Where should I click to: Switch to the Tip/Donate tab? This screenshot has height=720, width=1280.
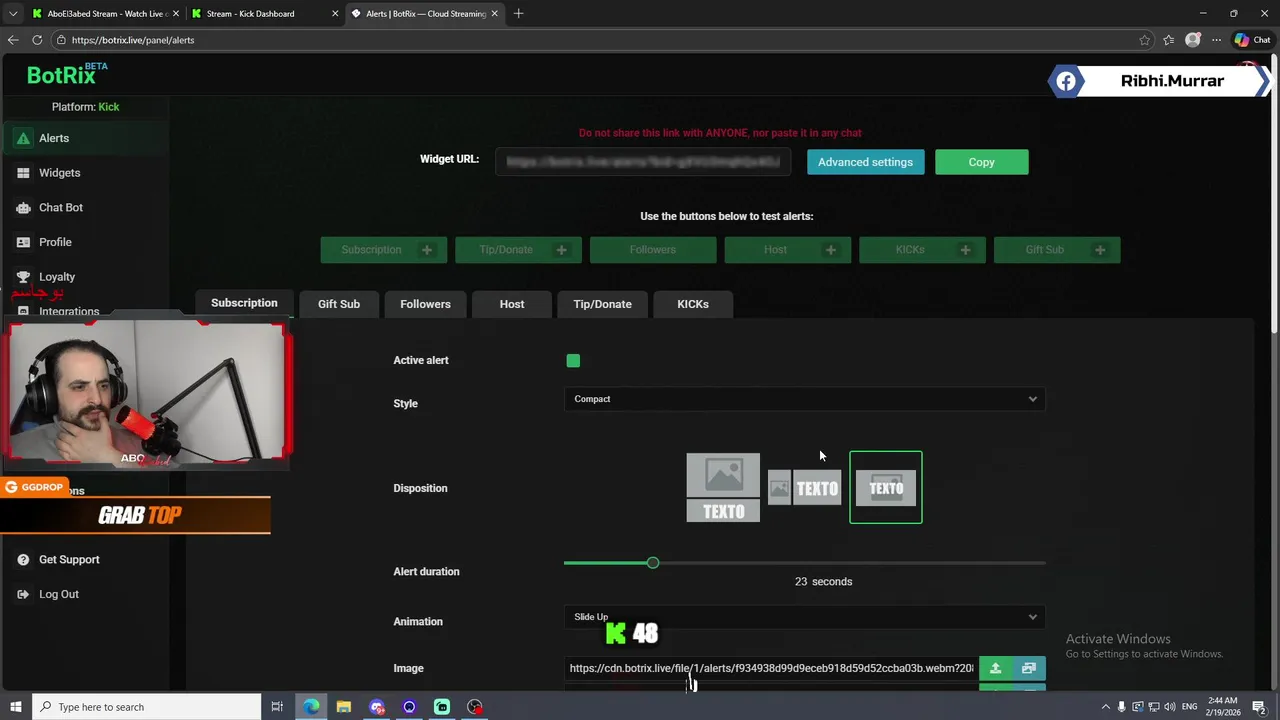click(602, 304)
